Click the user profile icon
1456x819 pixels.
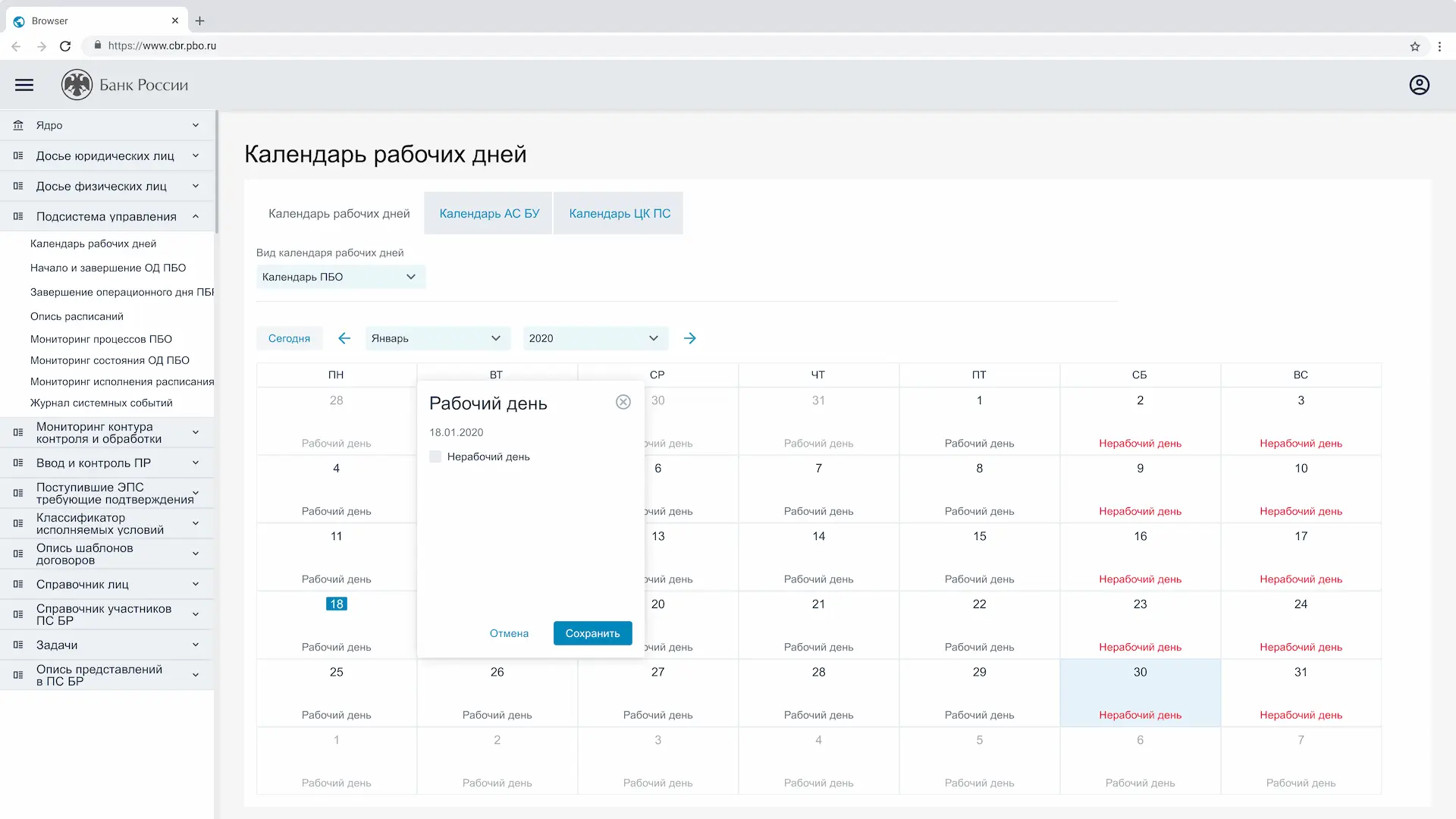click(x=1419, y=85)
